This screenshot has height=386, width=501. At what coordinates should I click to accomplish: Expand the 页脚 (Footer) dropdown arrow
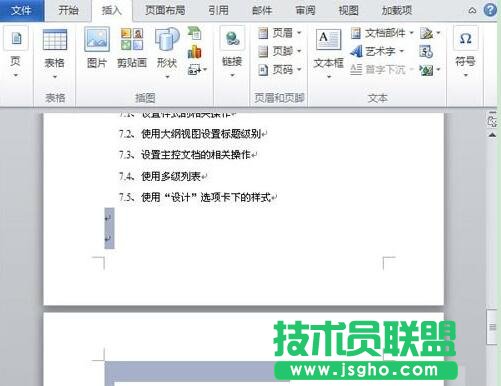point(299,51)
